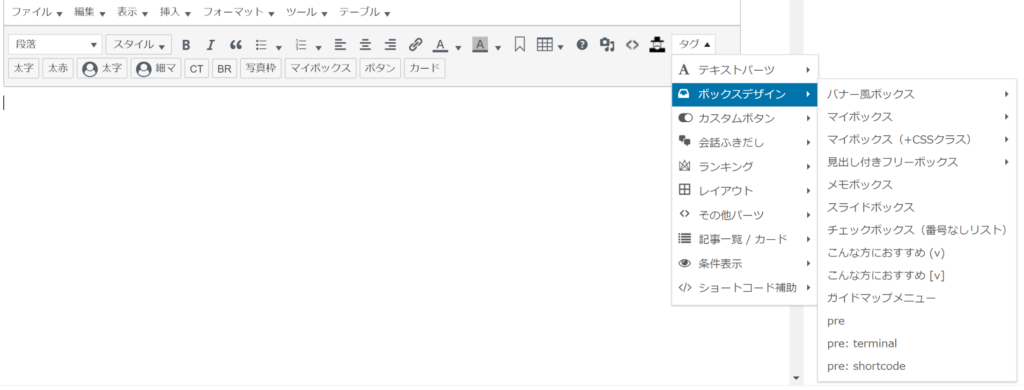The width and height of the screenshot is (1024, 390).
Task: Open the スタイル dropdown
Action: click(x=139, y=45)
